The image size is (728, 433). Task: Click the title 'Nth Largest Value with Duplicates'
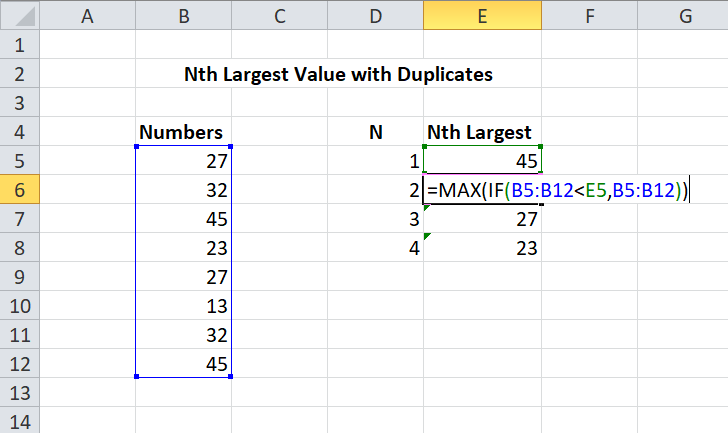338,74
